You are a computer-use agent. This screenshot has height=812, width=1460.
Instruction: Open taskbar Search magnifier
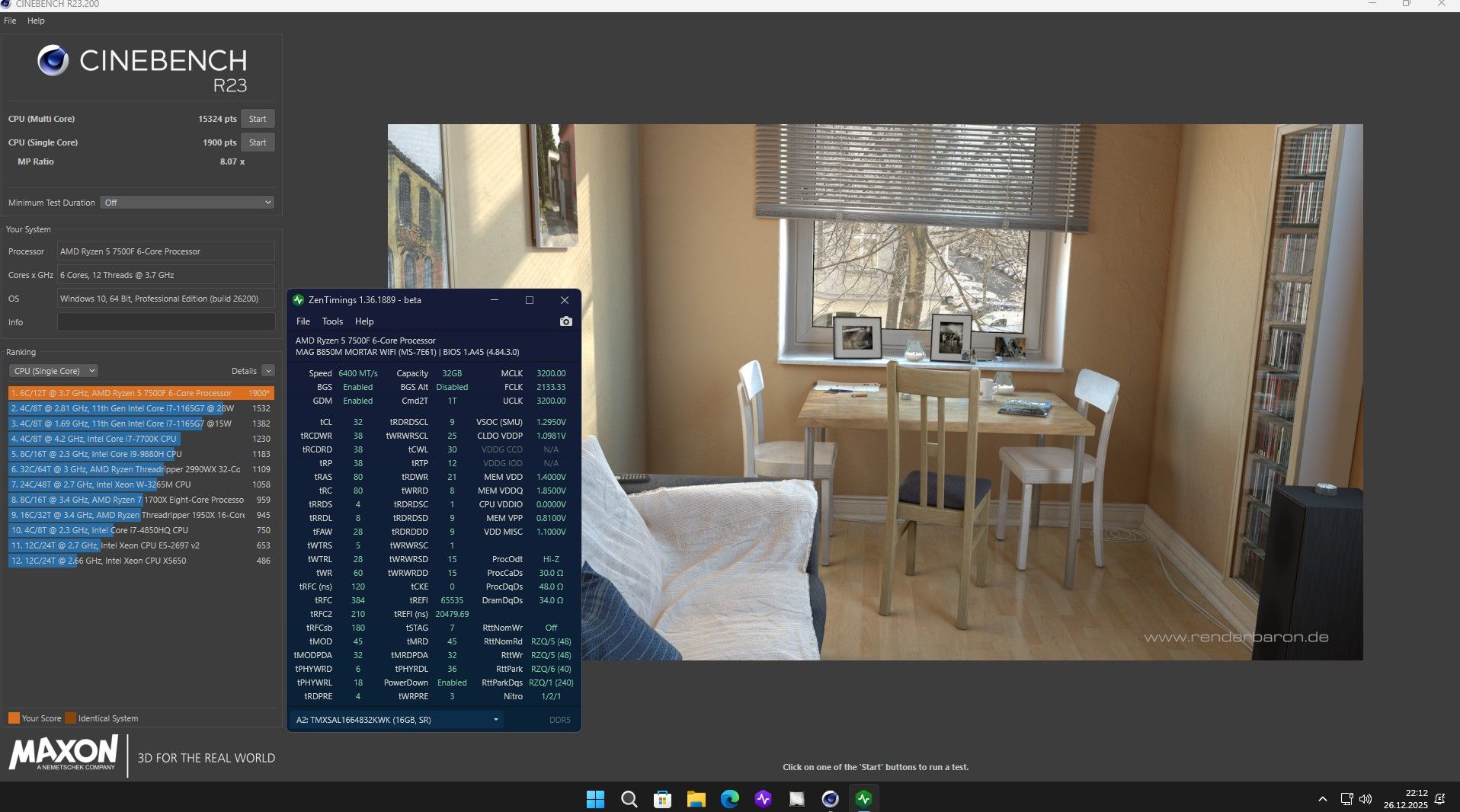[629, 798]
